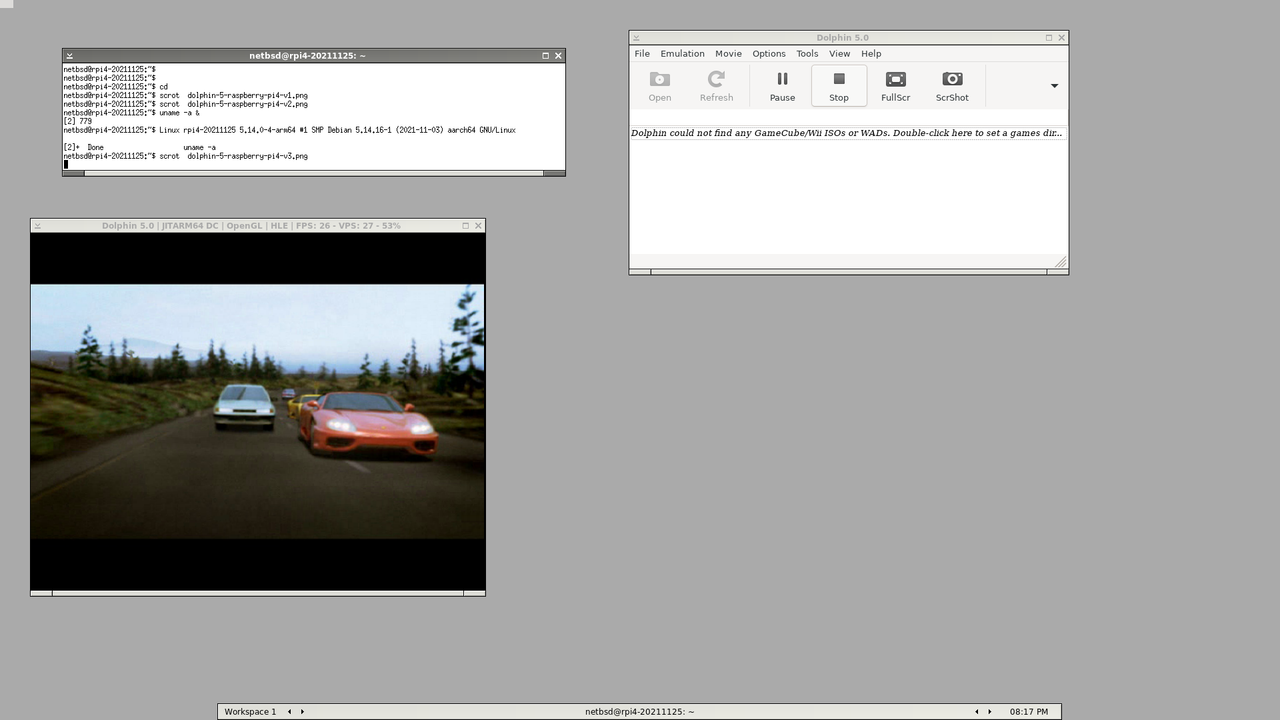Open the Tools menu
1280x720 pixels.
807,54
